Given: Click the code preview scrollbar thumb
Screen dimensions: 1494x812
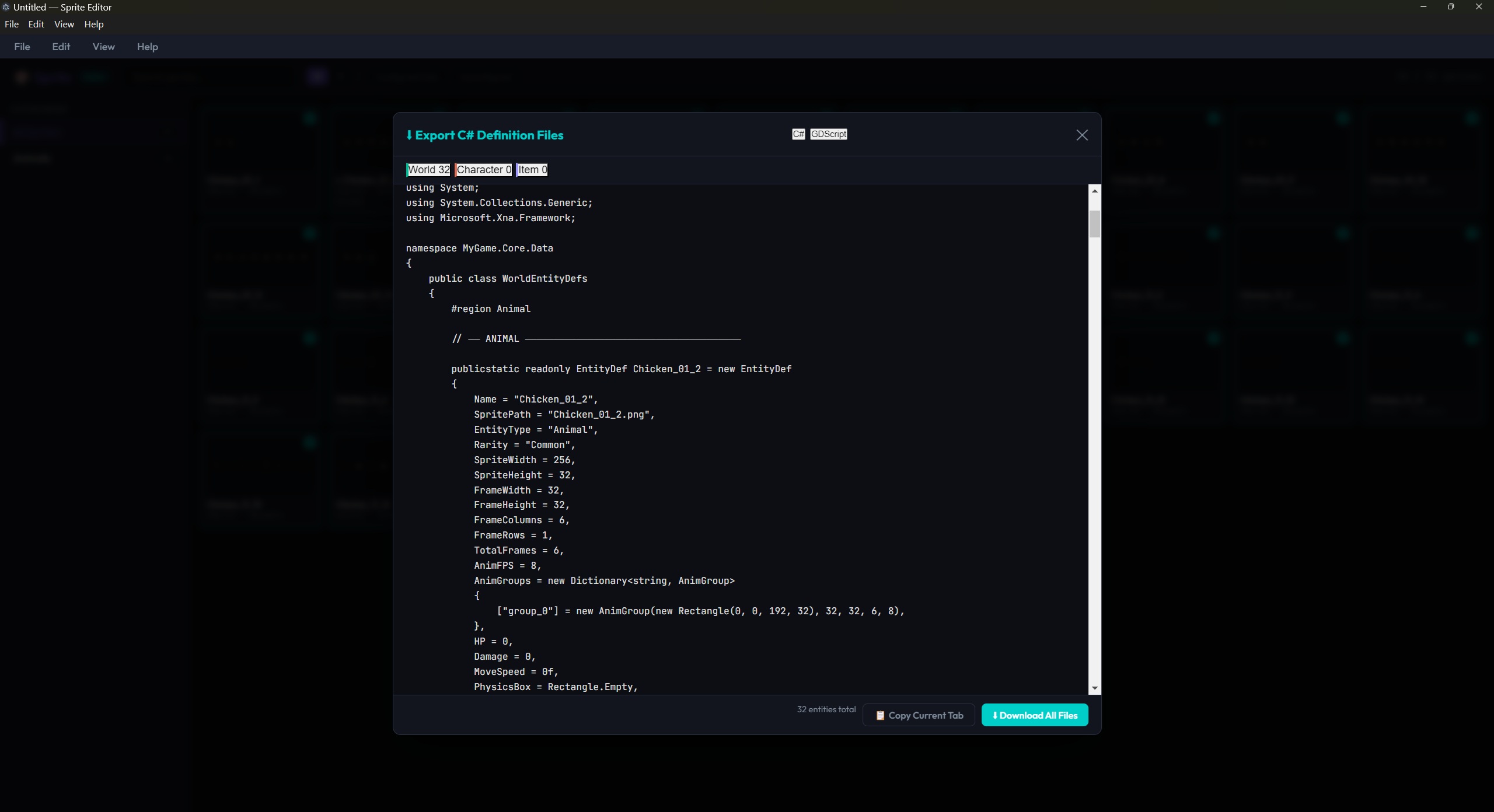Looking at the screenshot, I should tap(1094, 224).
